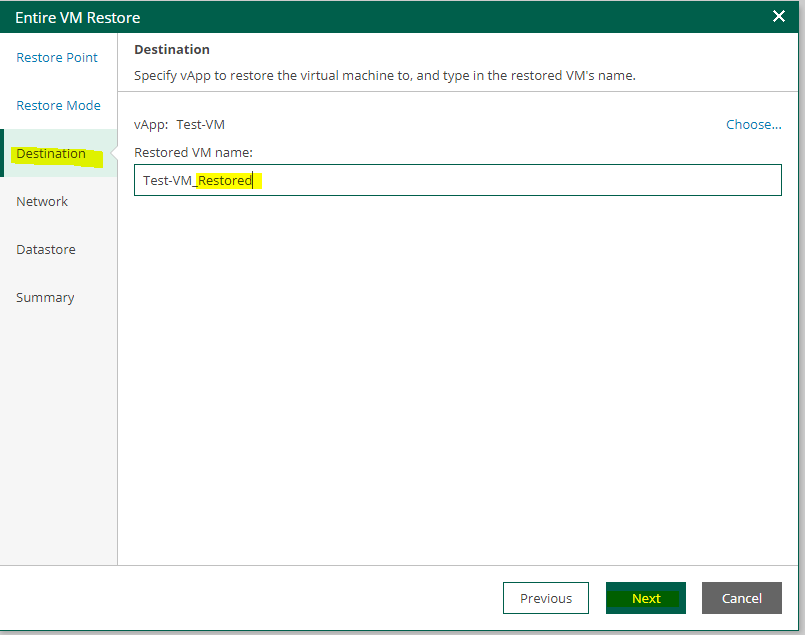The height and width of the screenshot is (635, 805).
Task: Click 'Test-VM' text inside the name field
Action: click(x=167, y=181)
